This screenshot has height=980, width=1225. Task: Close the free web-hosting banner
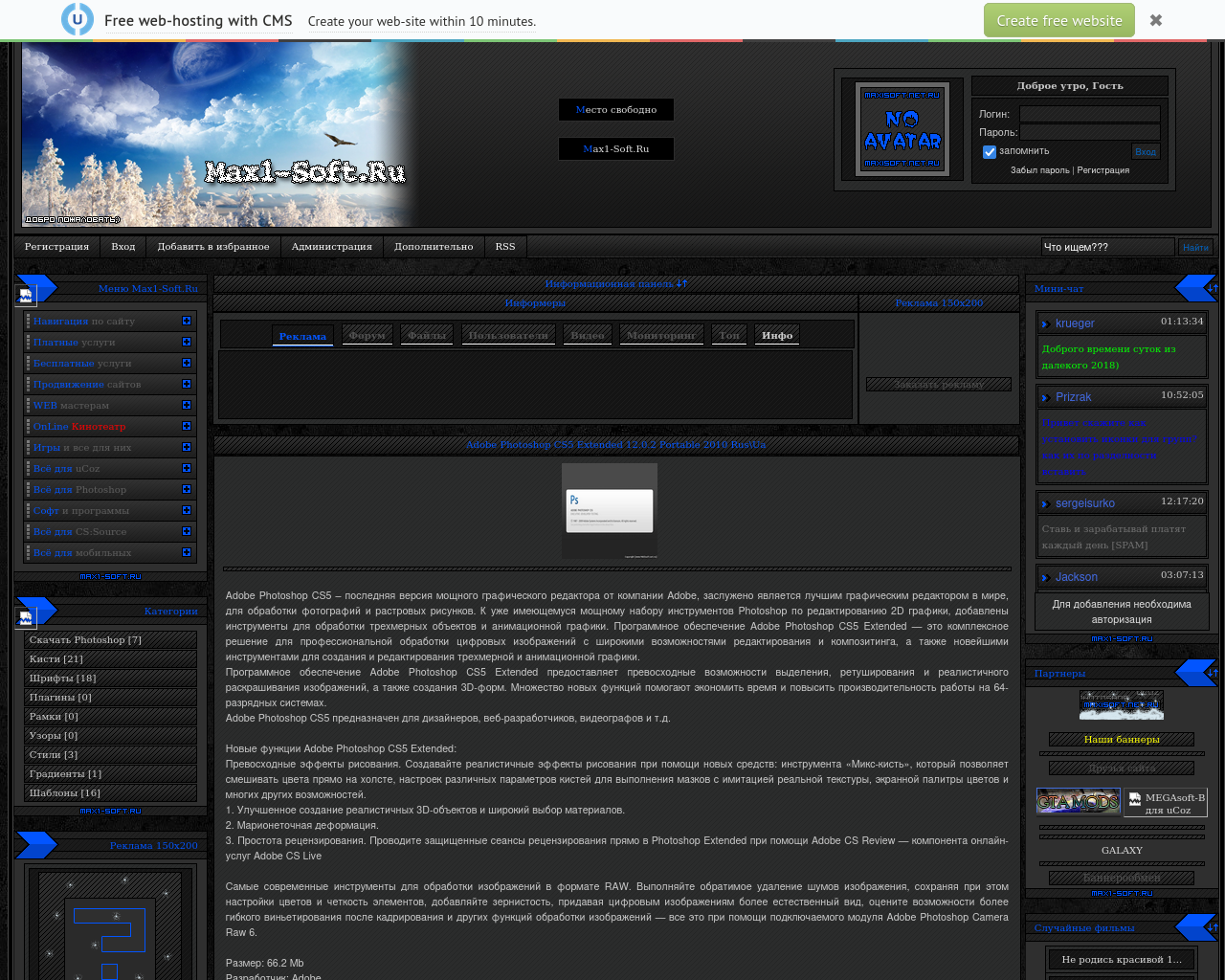[x=1156, y=20]
